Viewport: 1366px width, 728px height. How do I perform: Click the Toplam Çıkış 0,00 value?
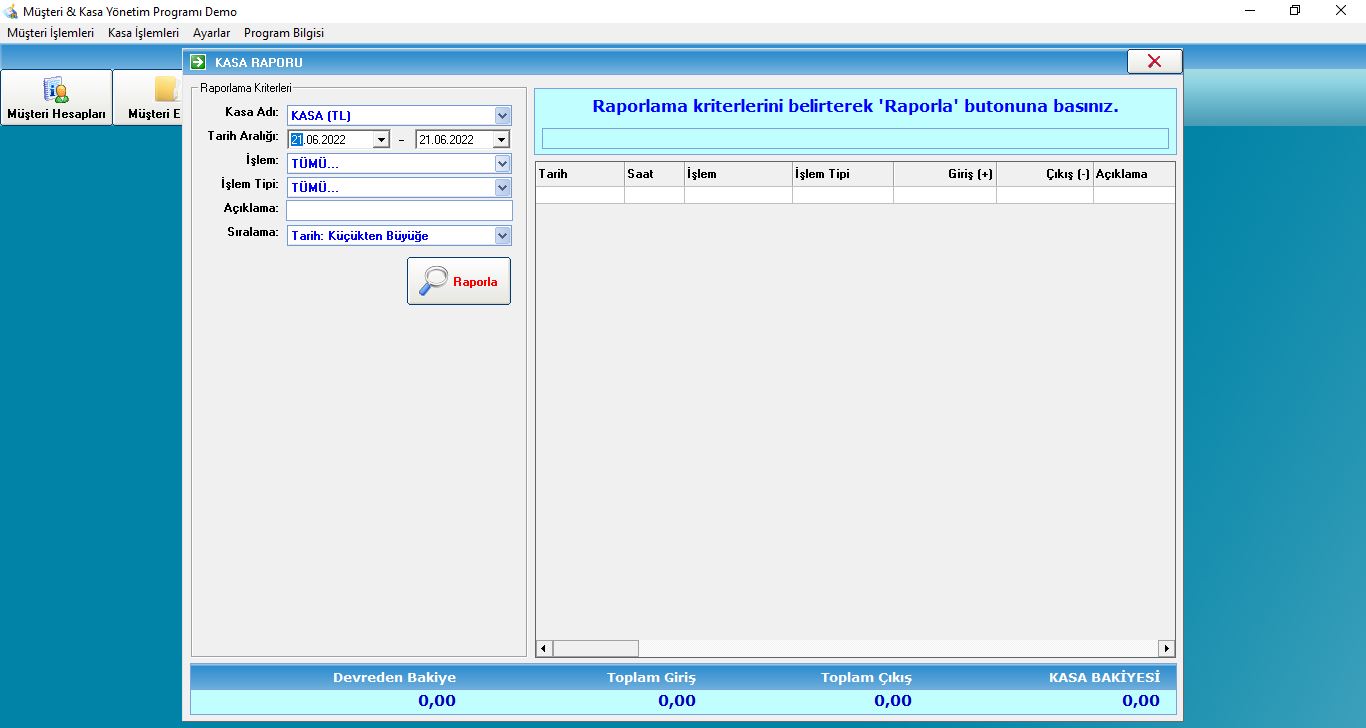[x=893, y=701]
